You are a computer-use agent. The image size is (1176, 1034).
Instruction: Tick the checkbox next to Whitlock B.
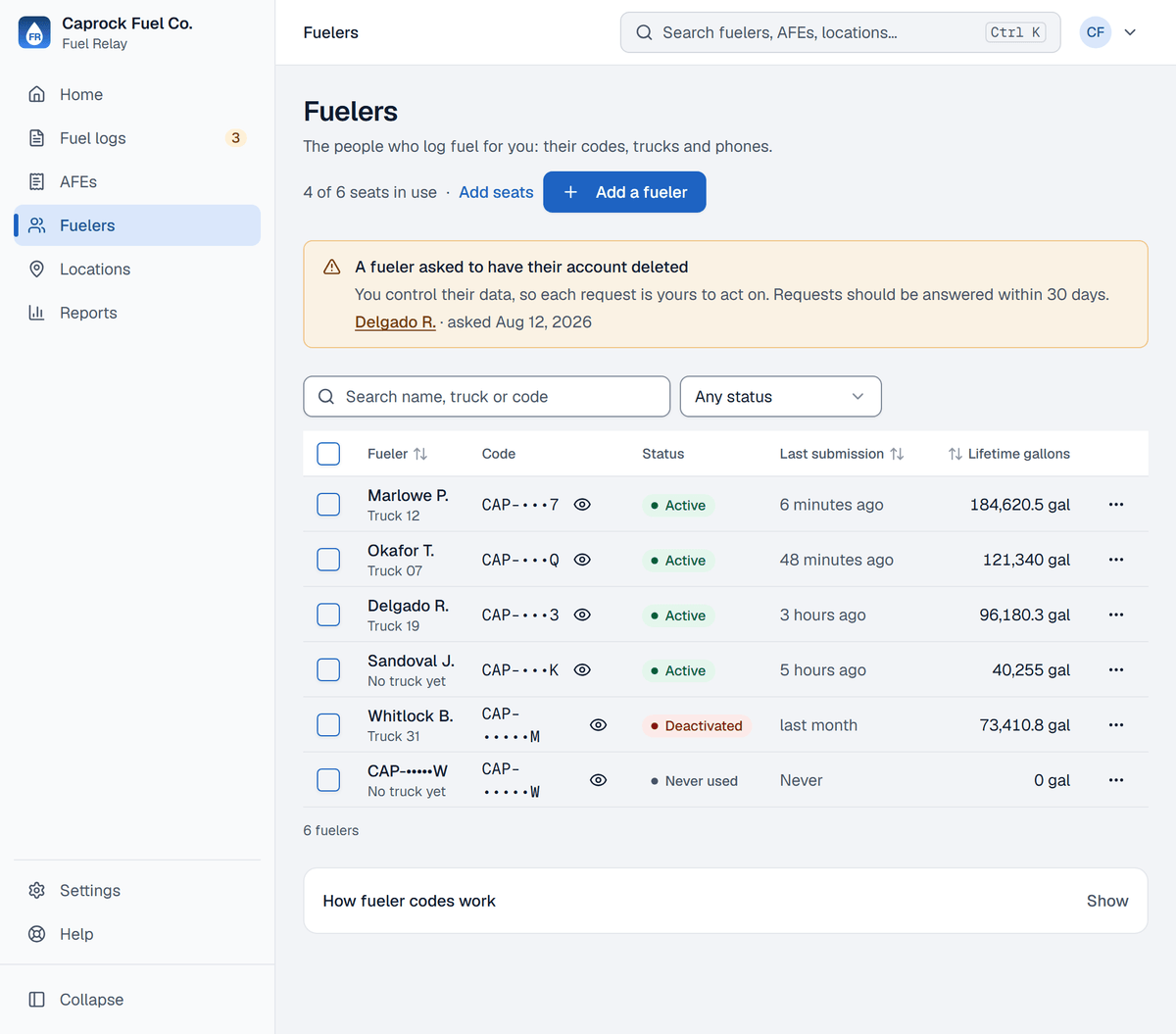click(x=328, y=725)
